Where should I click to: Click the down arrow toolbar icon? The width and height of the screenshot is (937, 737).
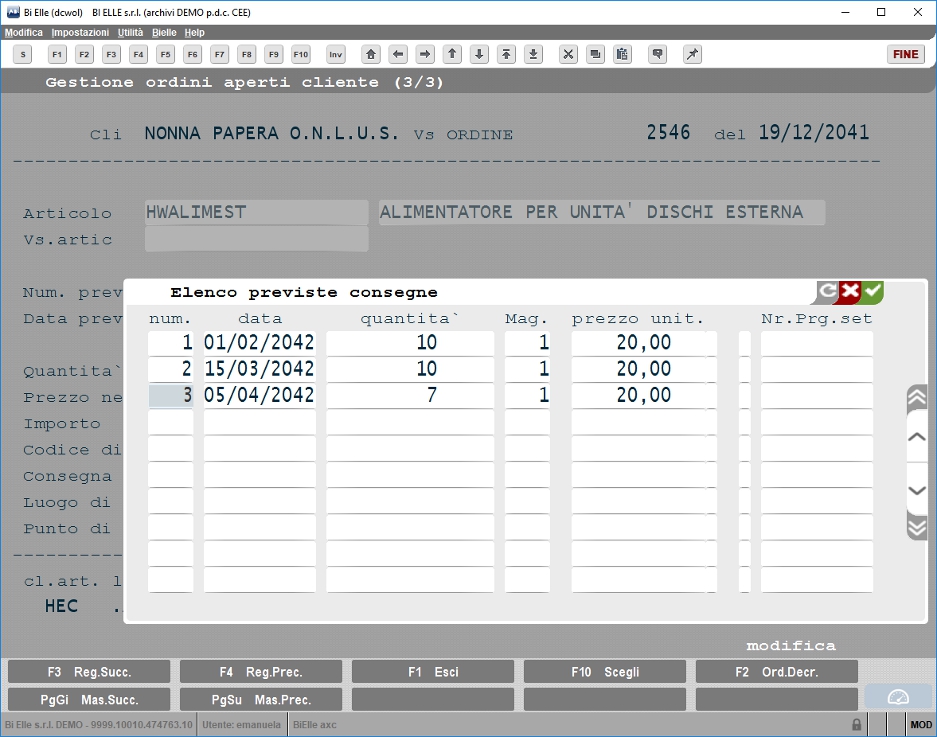(479, 54)
